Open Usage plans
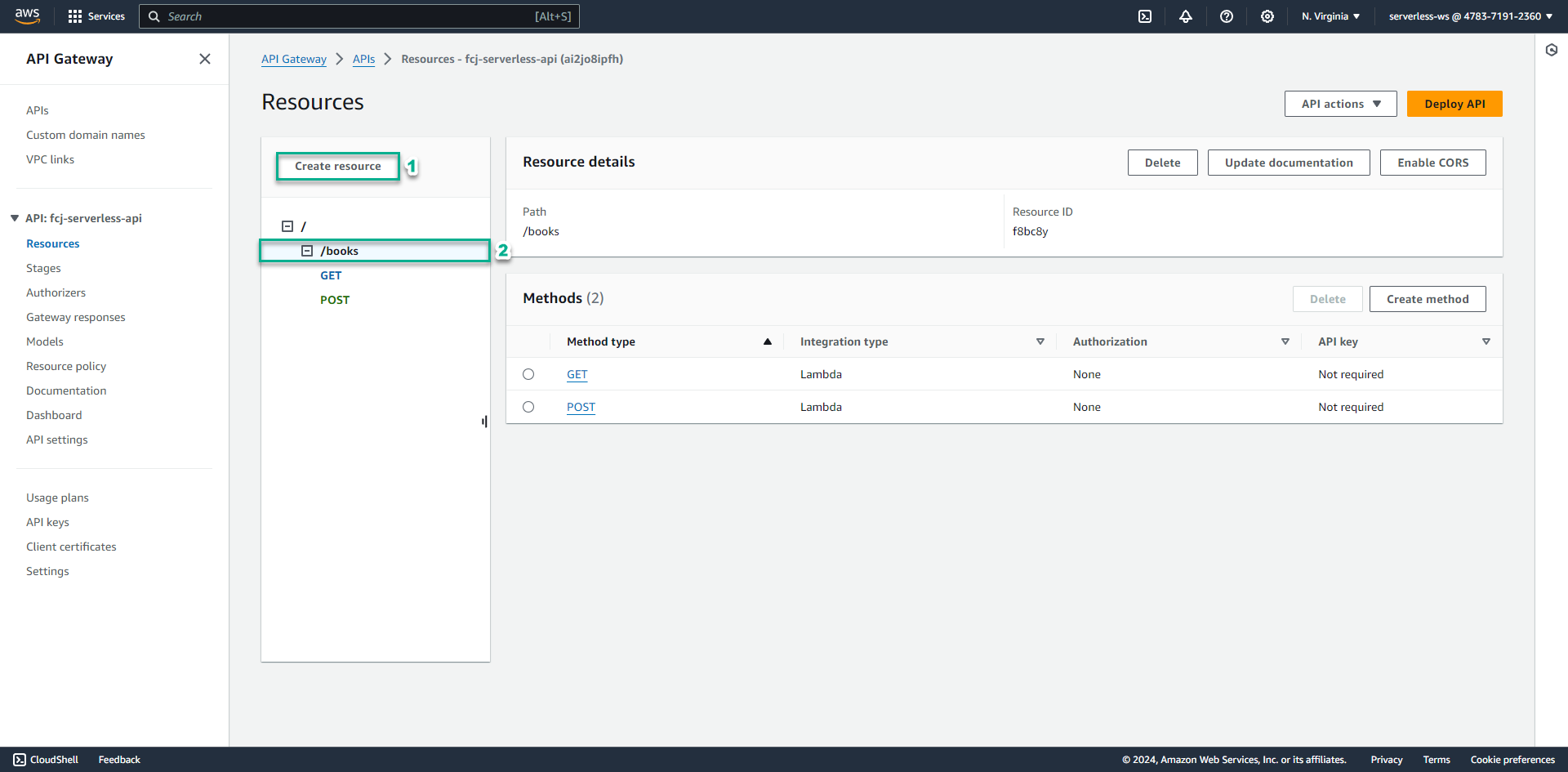 [57, 498]
